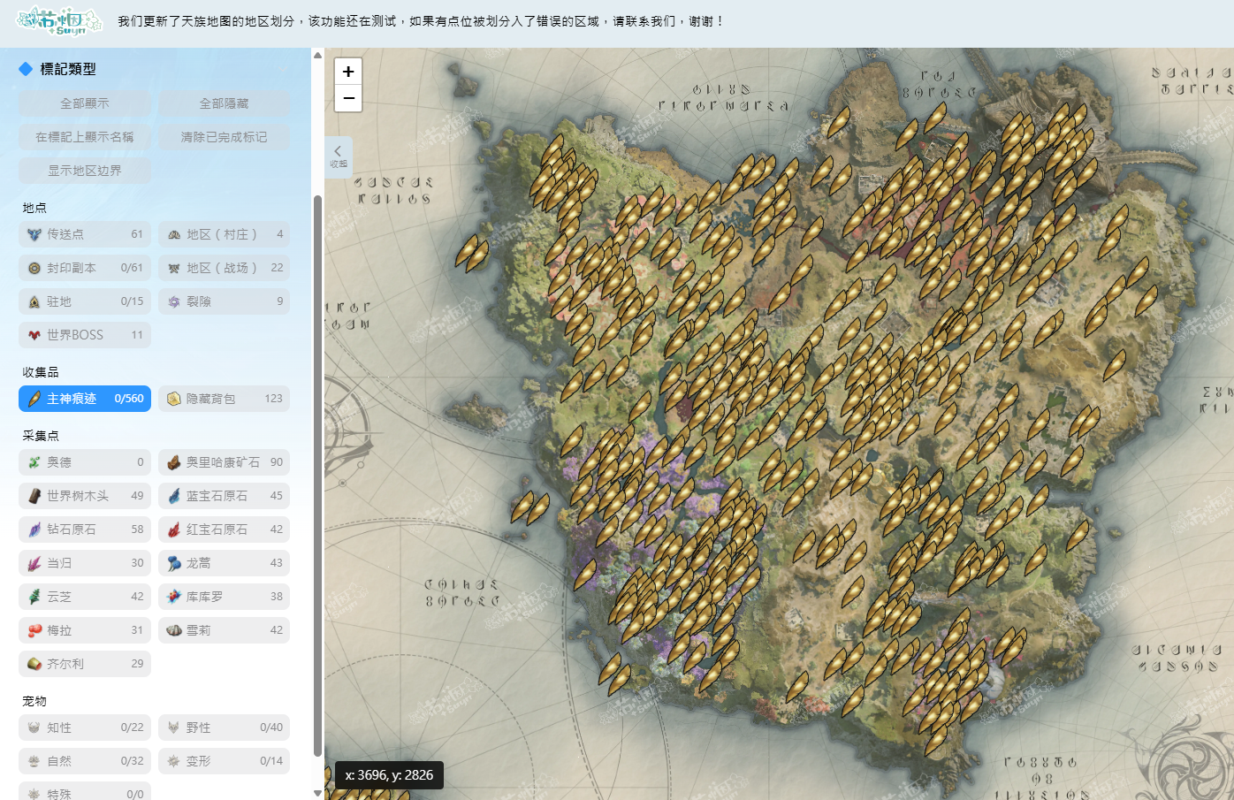Switch to 地区（战场）battlefield areas
This screenshot has width=1234, height=800.
coord(223,267)
